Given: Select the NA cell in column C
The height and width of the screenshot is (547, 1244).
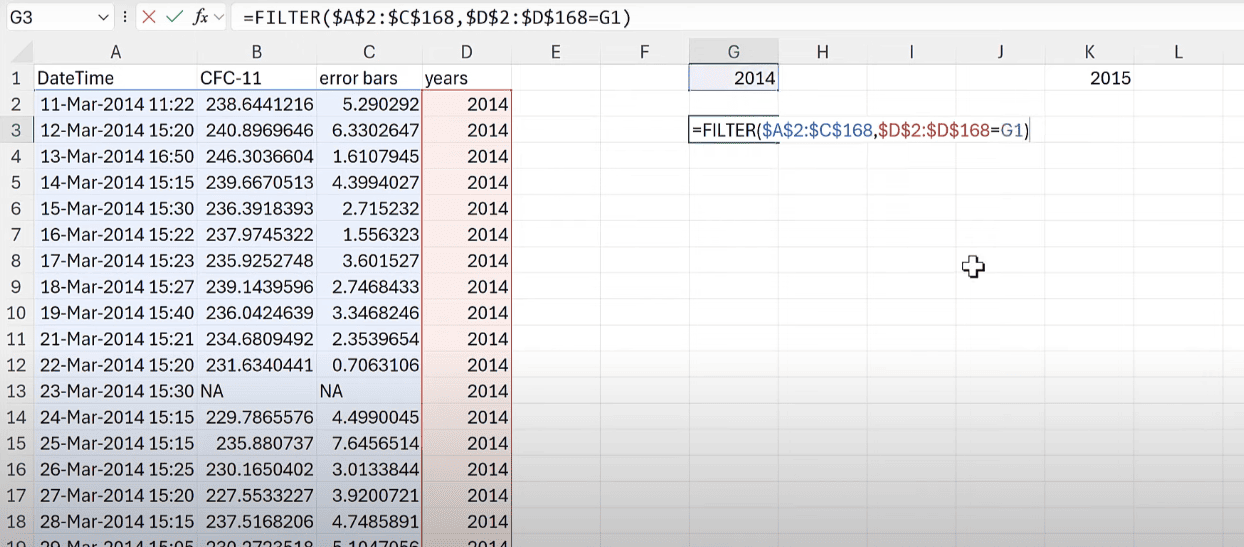Looking at the screenshot, I should [x=369, y=391].
